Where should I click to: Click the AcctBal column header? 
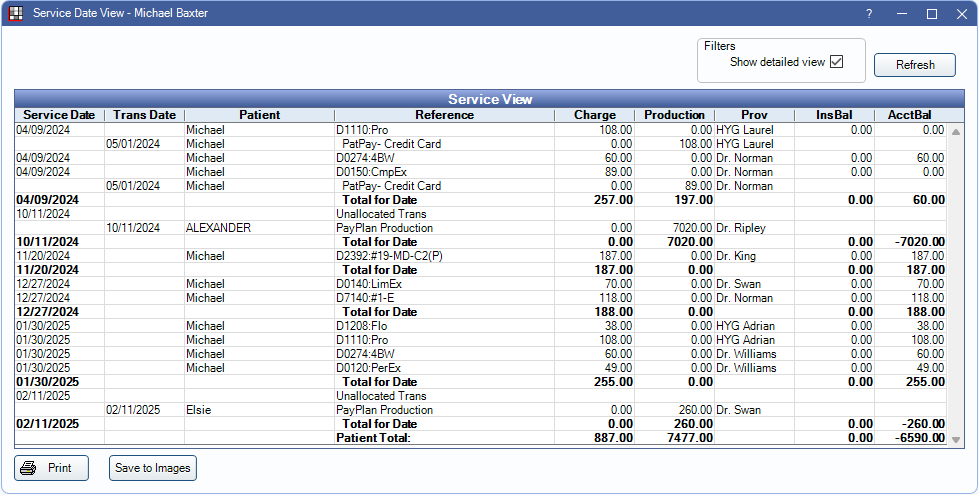point(910,115)
